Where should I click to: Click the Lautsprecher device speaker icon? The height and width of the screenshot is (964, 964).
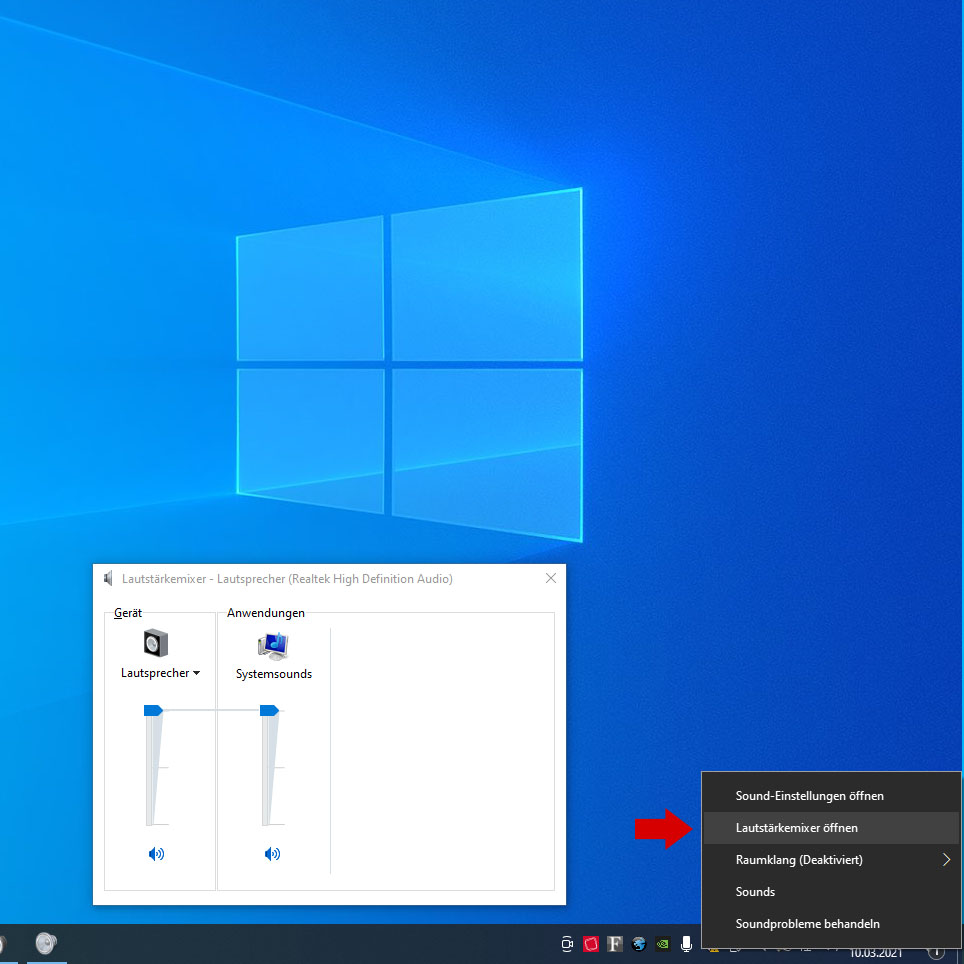[x=156, y=643]
